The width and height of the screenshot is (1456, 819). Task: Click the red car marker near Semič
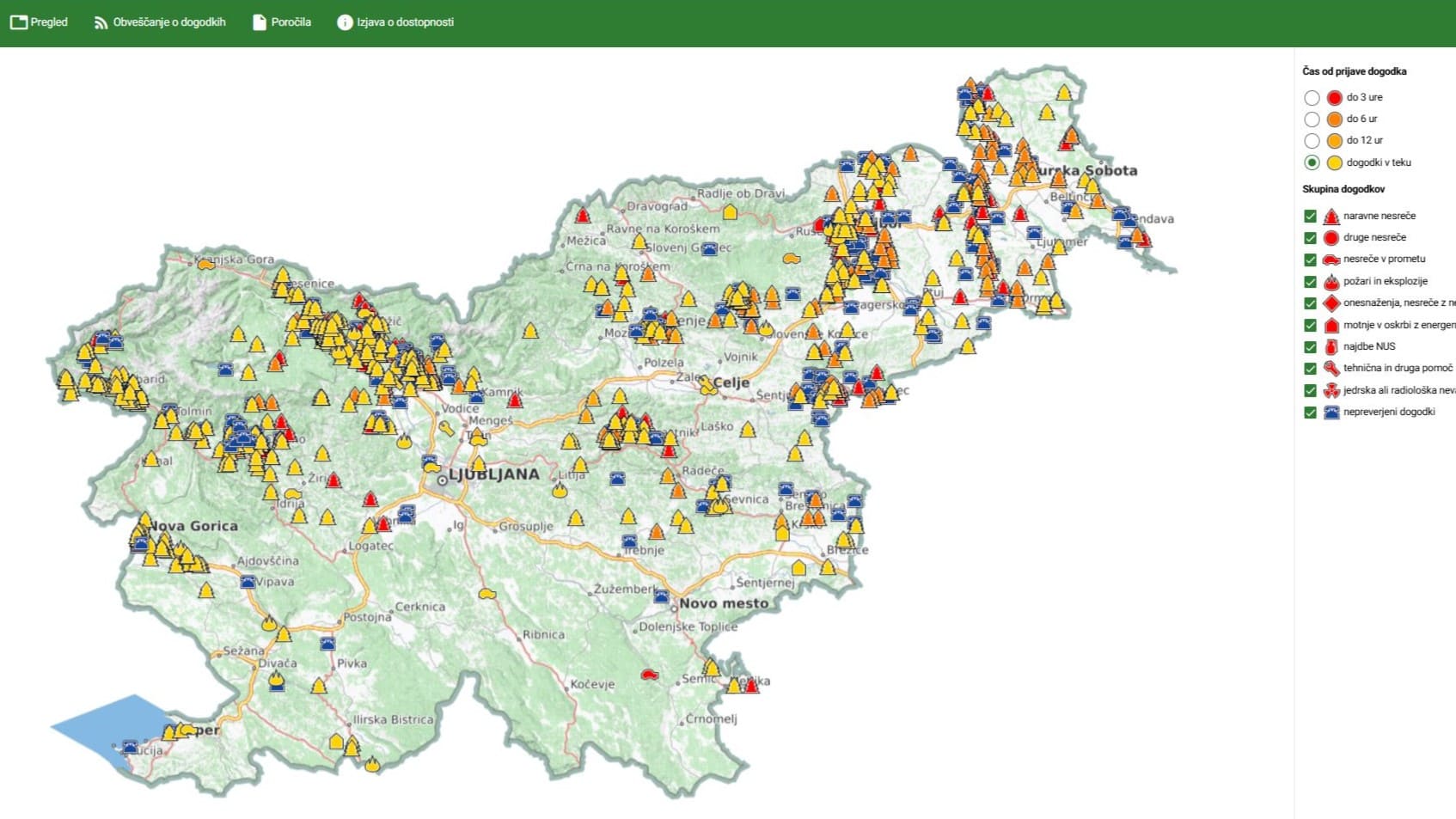click(650, 675)
